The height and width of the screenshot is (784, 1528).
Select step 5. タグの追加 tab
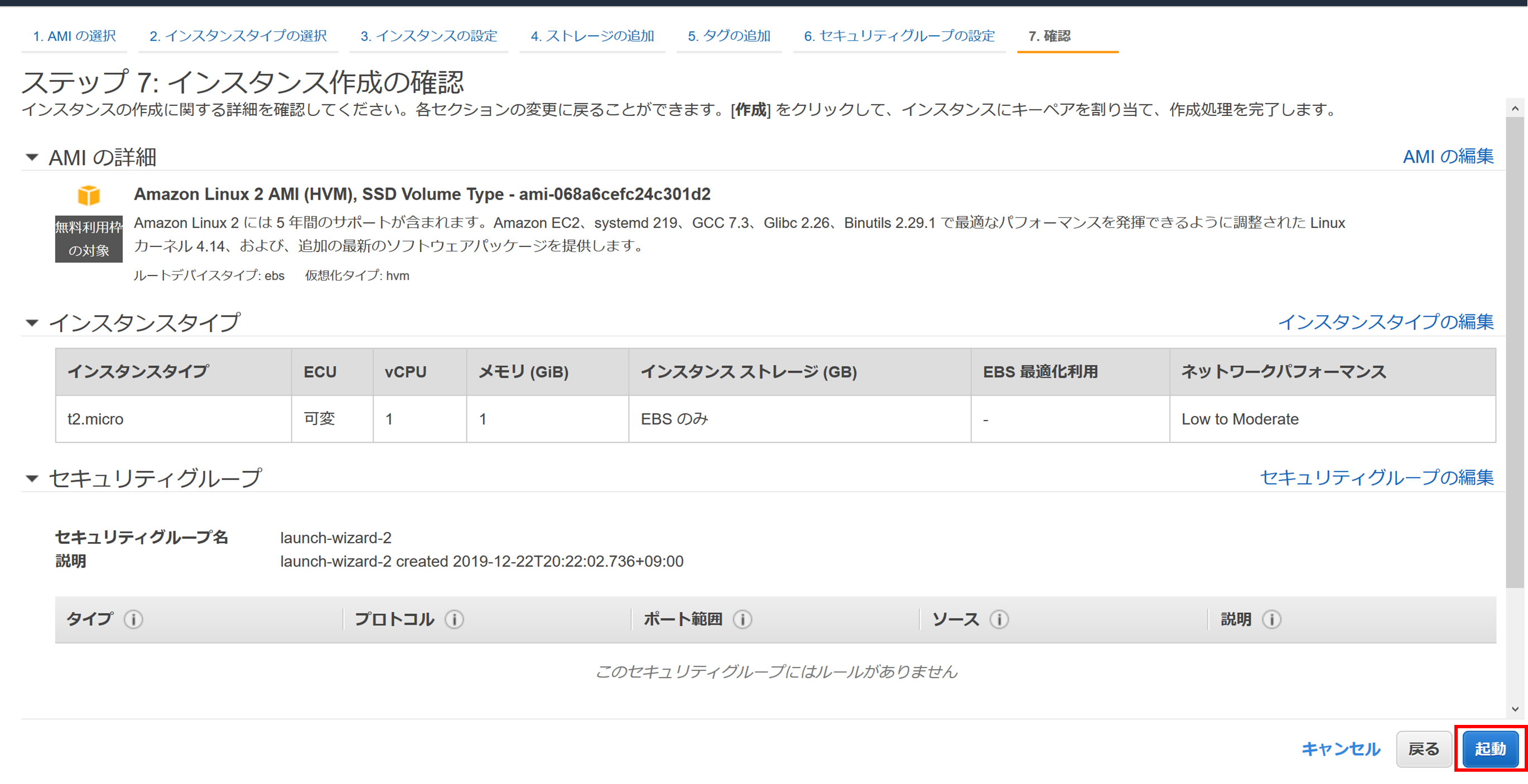coord(729,36)
